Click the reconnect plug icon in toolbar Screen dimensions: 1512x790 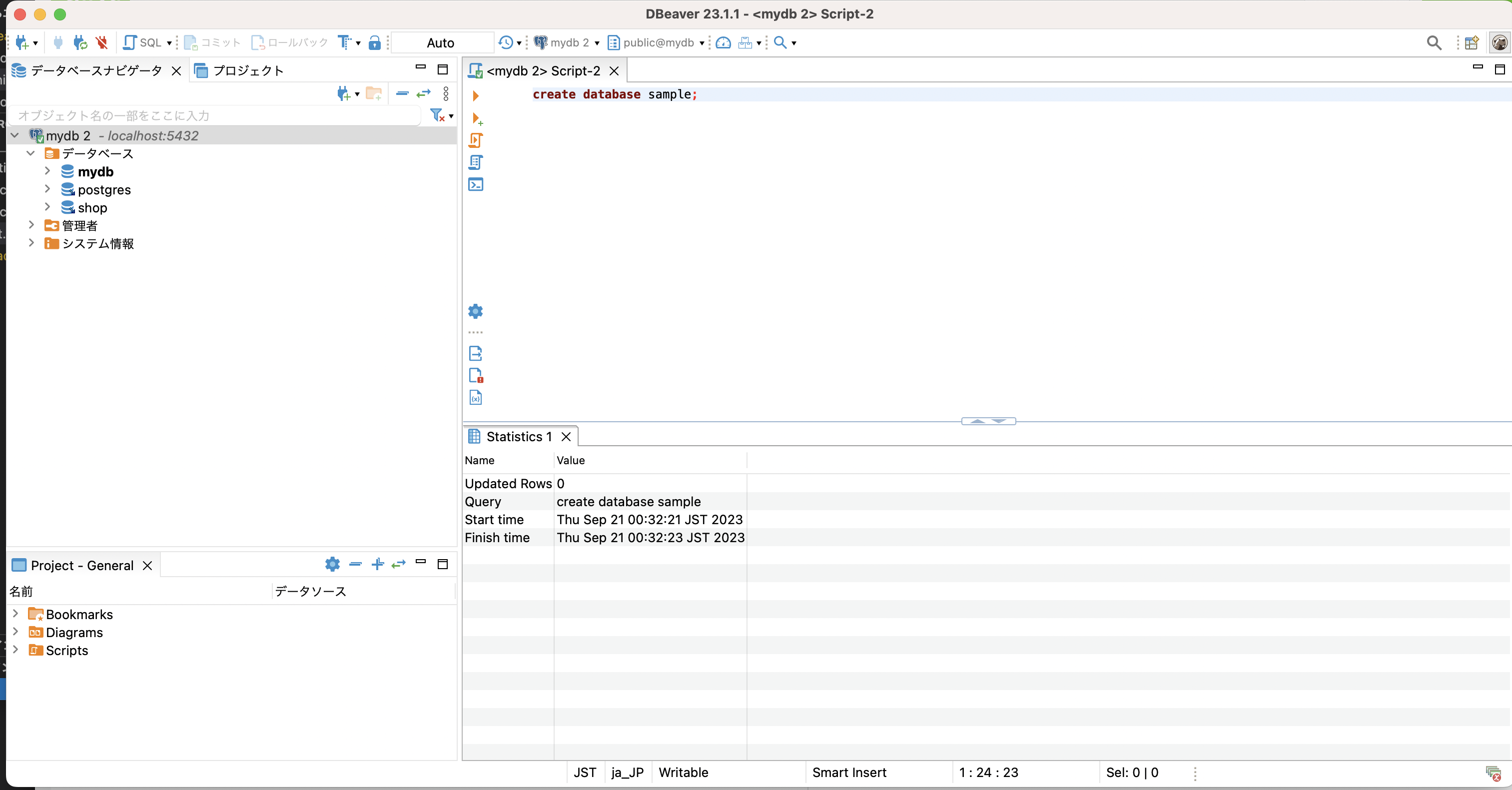tap(80, 42)
